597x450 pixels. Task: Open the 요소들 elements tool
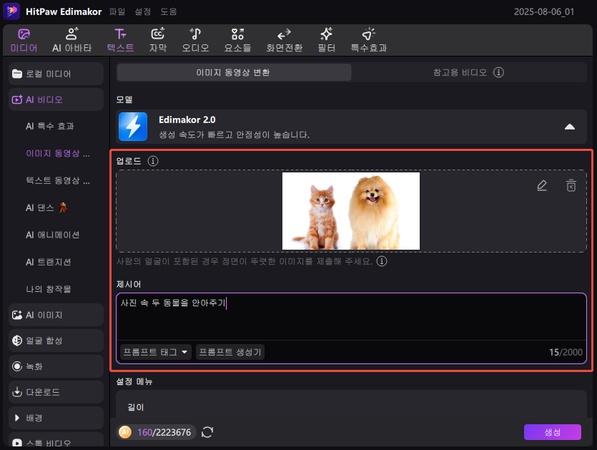tap(237, 40)
